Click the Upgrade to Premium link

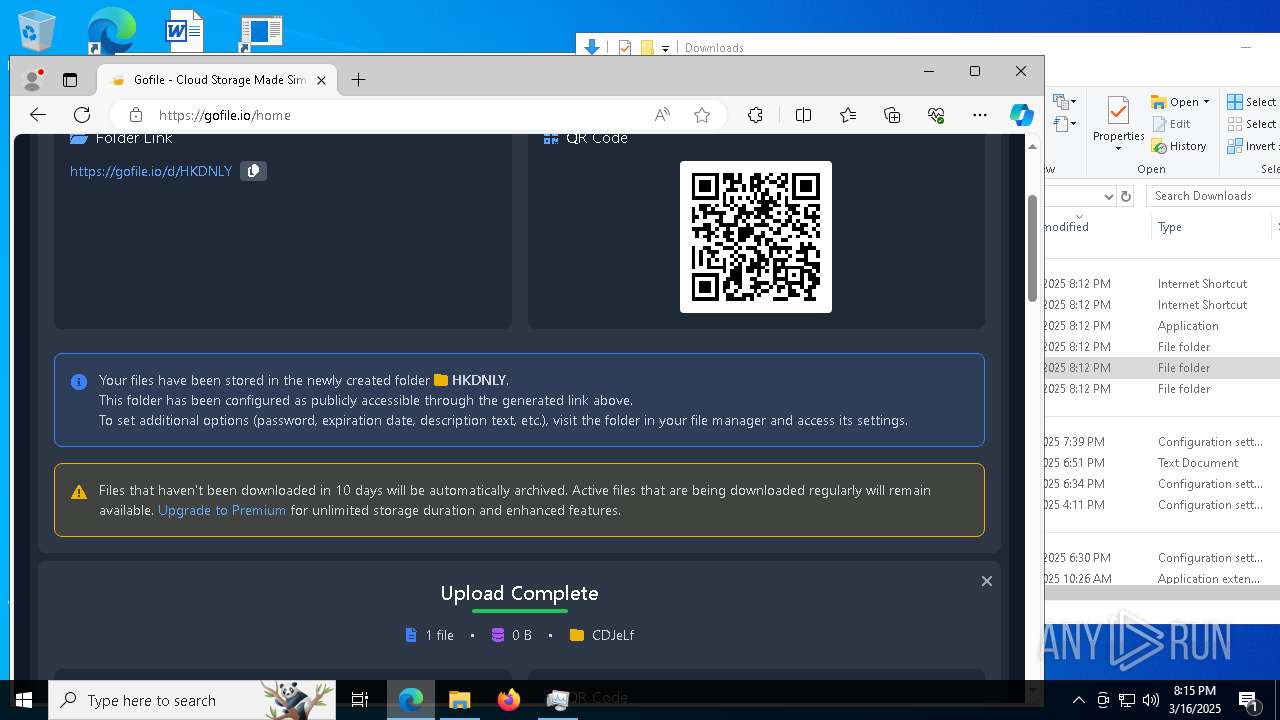[x=222, y=510]
